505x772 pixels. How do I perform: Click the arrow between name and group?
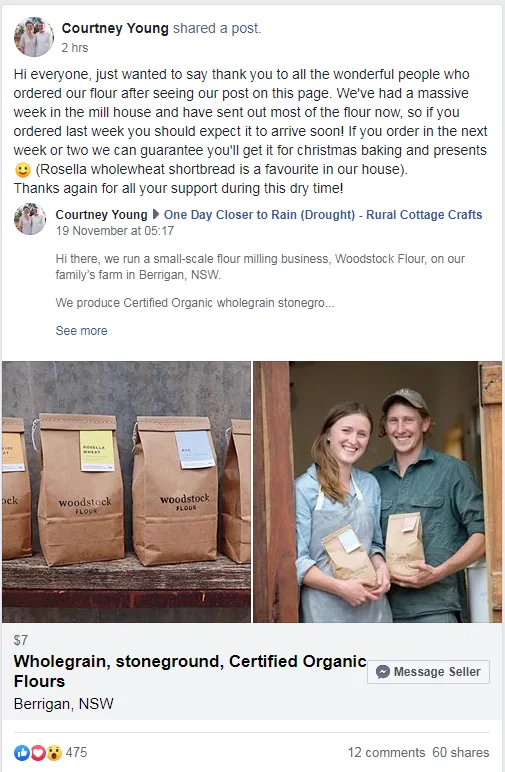156,215
